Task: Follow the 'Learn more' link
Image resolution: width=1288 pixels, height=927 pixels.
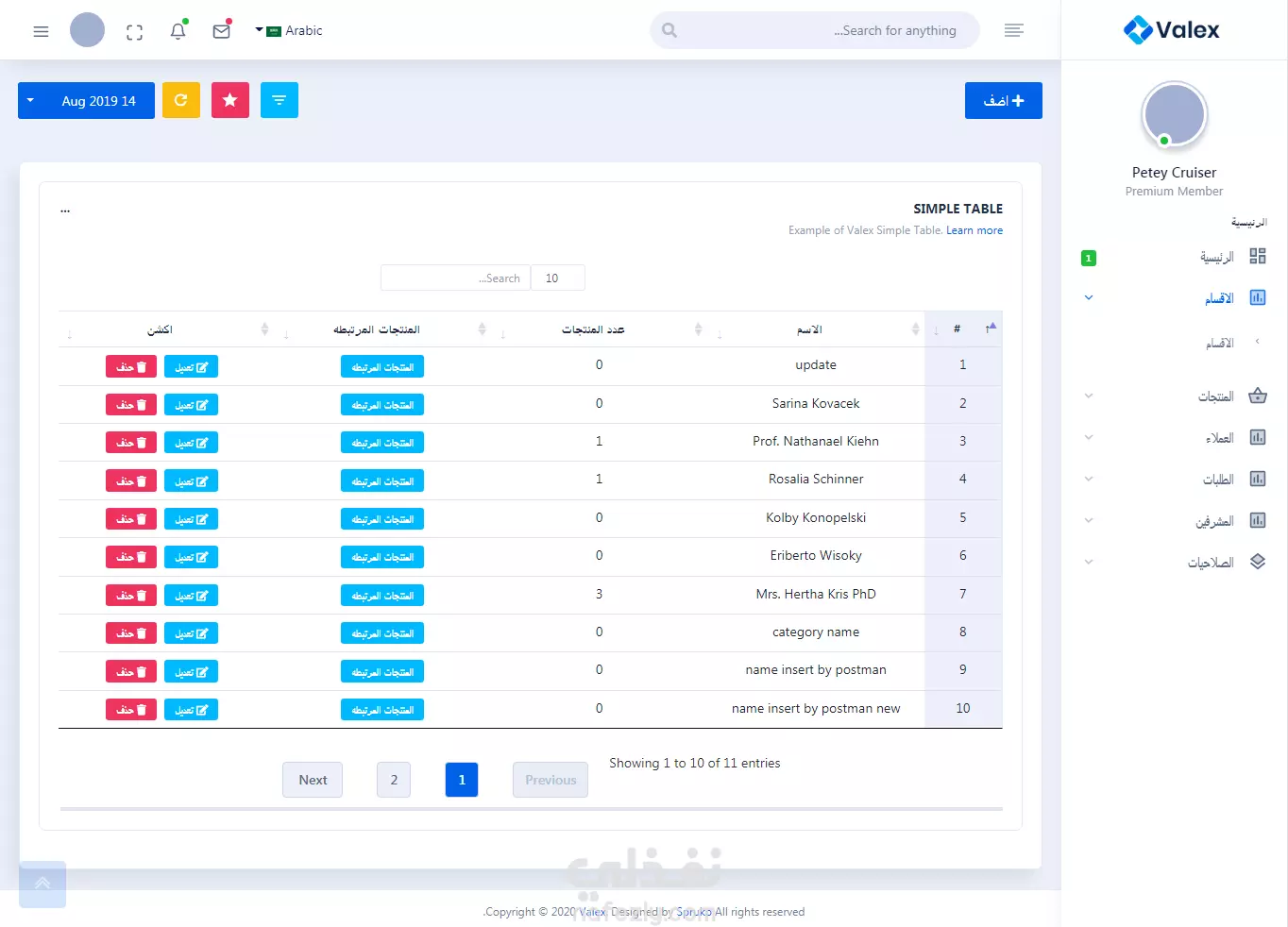Action: pyautogui.click(x=974, y=230)
